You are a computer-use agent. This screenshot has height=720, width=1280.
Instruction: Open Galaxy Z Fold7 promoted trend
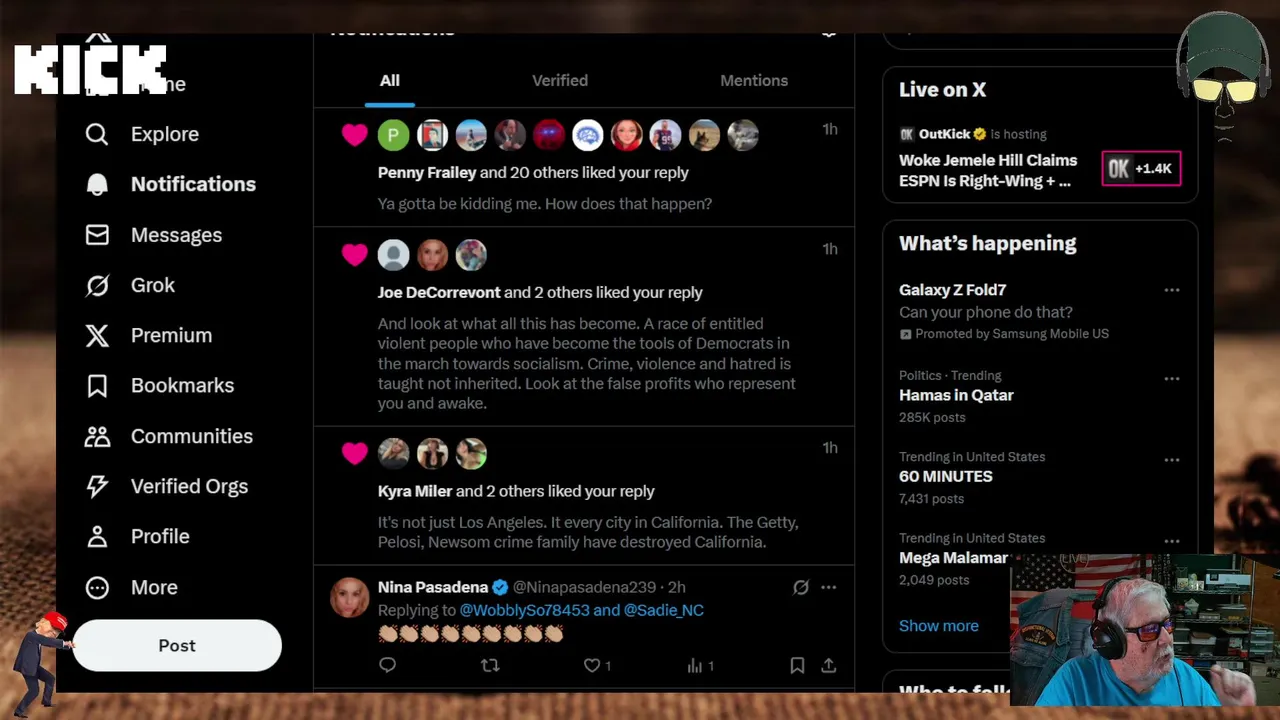click(x=952, y=290)
